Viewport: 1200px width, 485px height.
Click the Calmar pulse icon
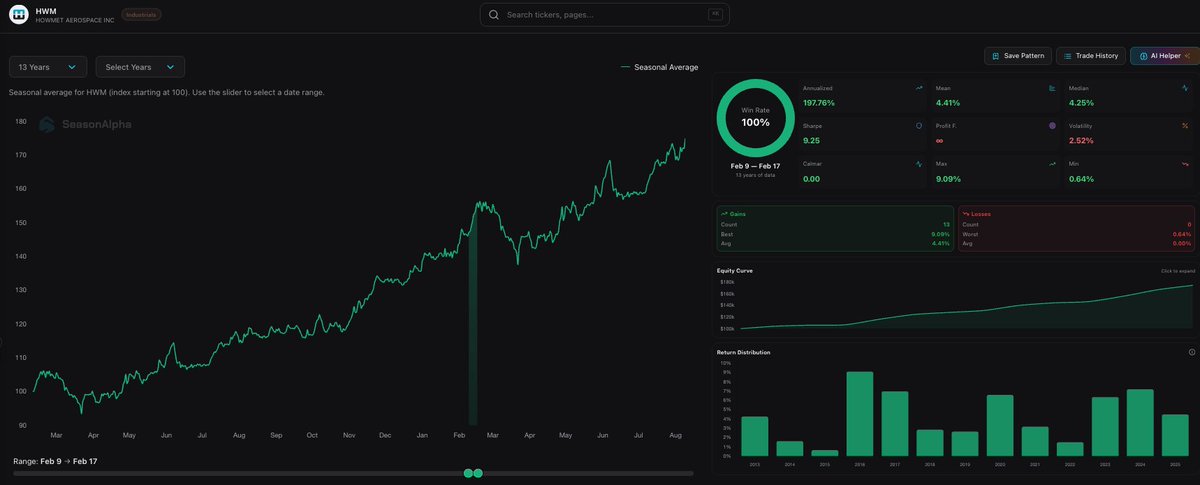919,163
